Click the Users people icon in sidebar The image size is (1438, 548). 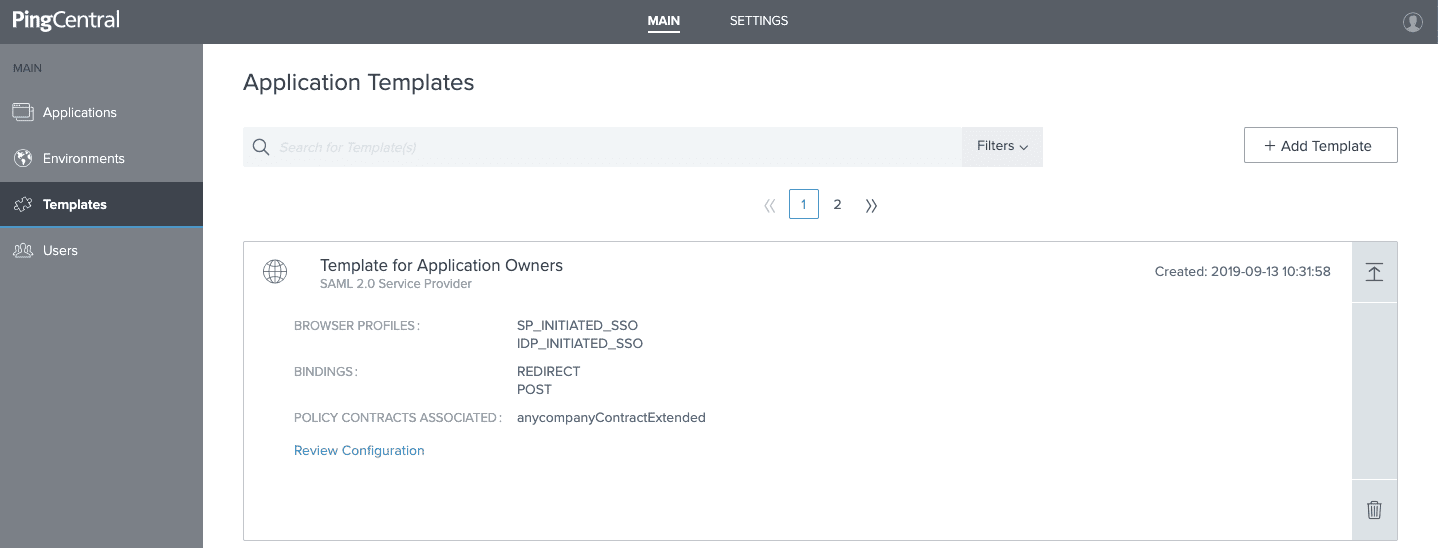point(23,250)
